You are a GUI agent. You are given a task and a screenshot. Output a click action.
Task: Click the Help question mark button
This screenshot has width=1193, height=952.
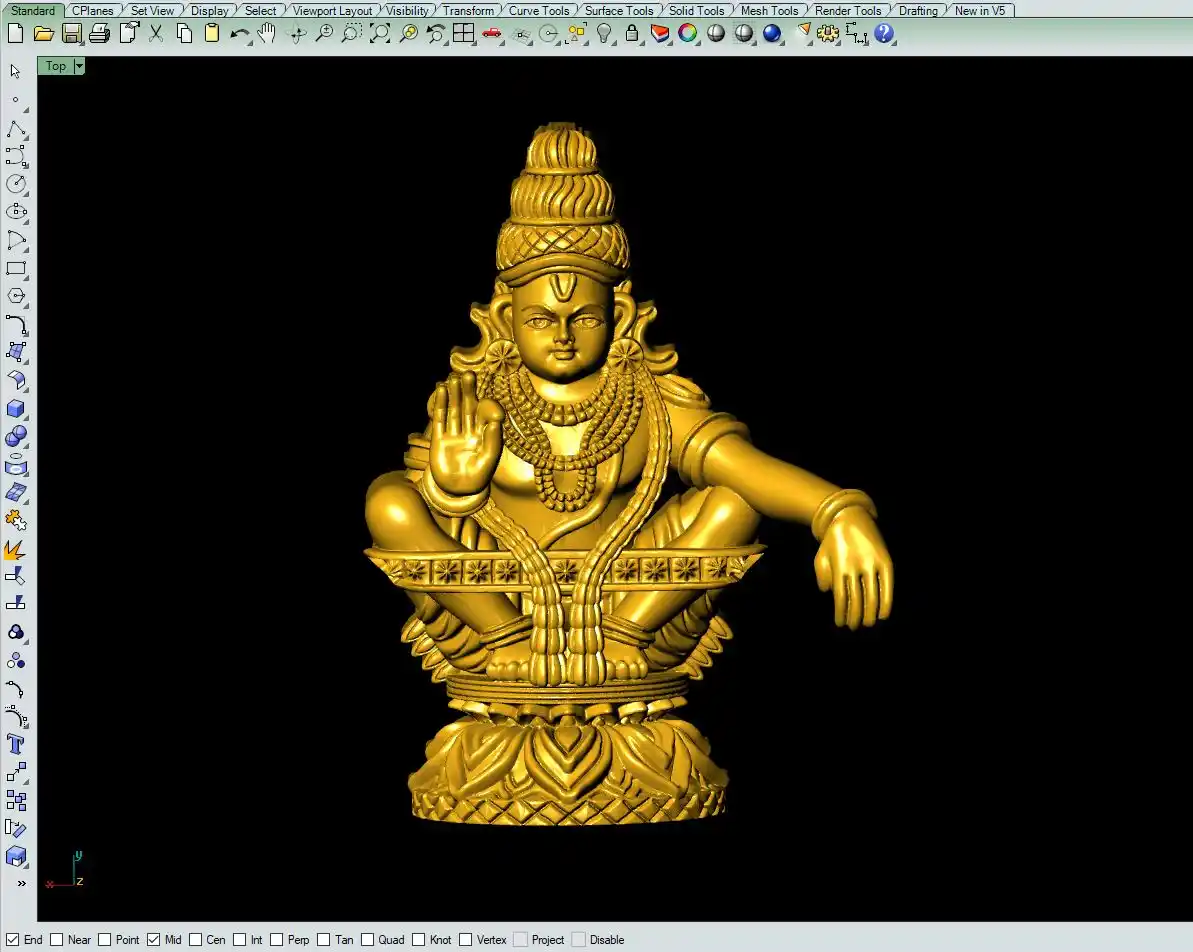(884, 33)
